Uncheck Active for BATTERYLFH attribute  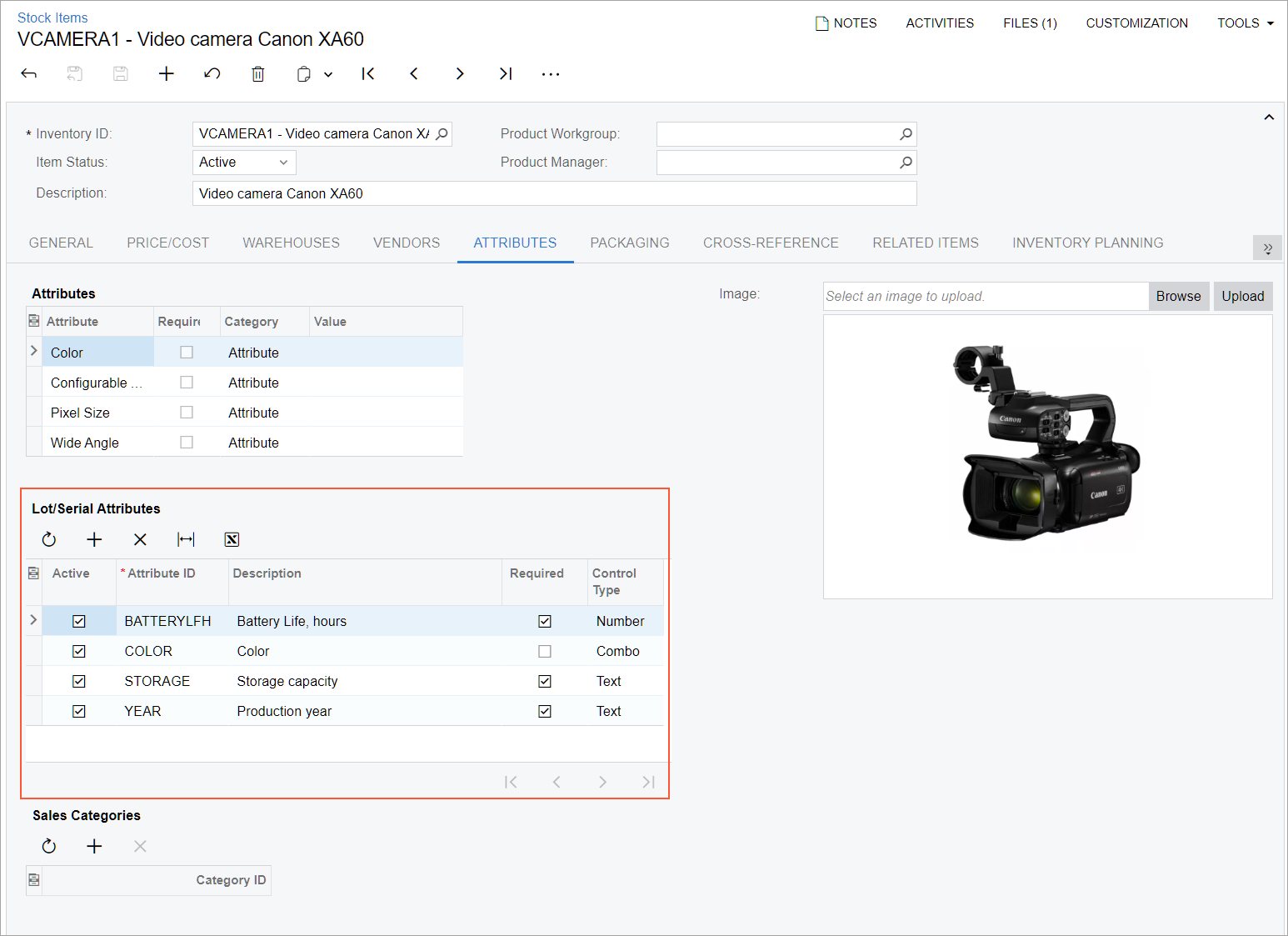tap(79, 621)
